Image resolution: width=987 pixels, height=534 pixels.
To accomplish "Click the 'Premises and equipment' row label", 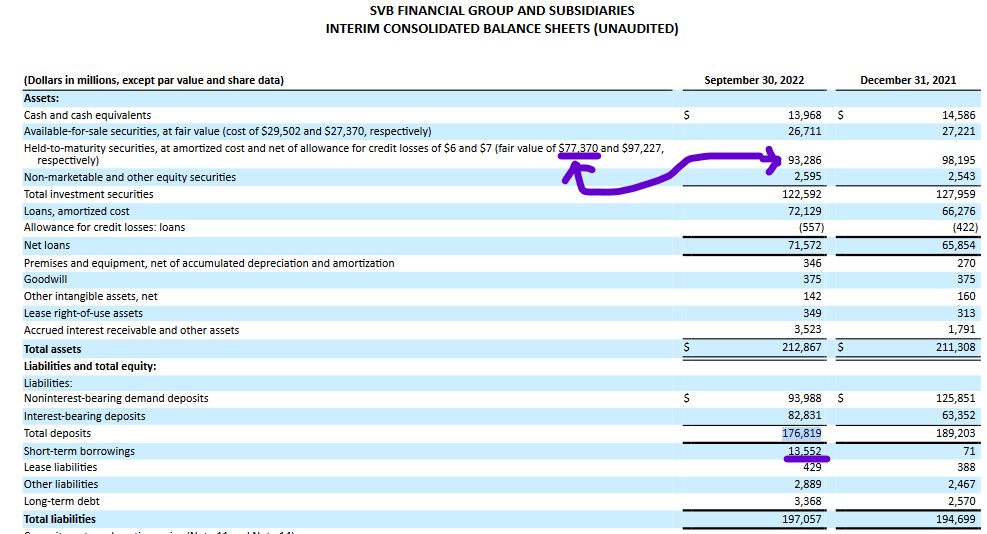I will tap(209, 263).
